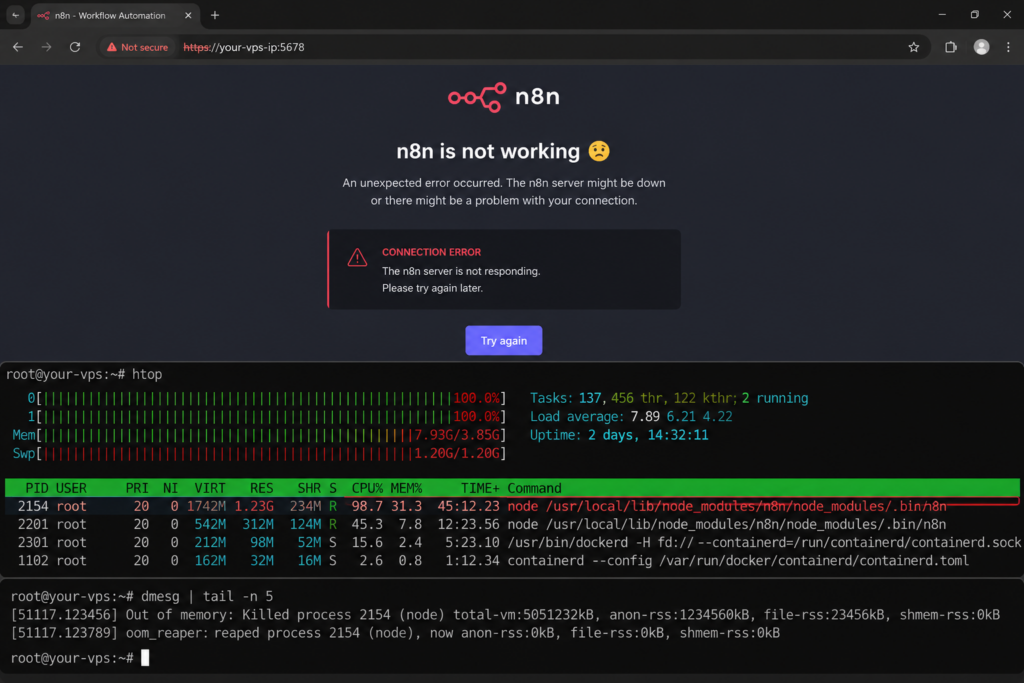
Task: Select the n8n Workflow Automation tab
Action: tap(111, 16)
